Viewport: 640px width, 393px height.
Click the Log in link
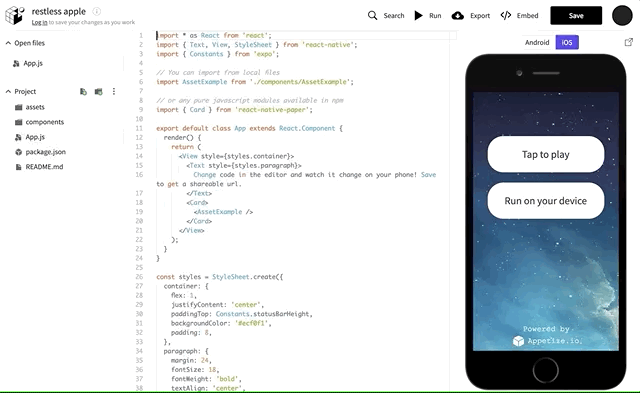point(40,22)
